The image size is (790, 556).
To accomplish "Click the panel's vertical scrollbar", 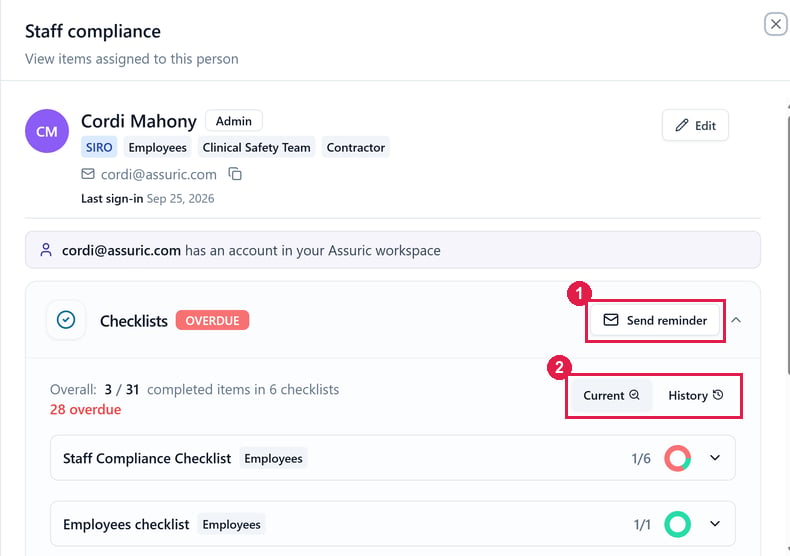I will point(787,245).
